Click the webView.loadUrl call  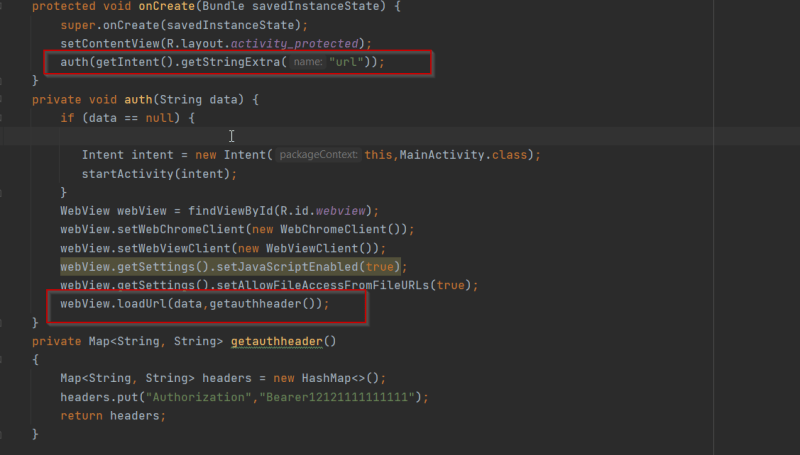point(114,304)
